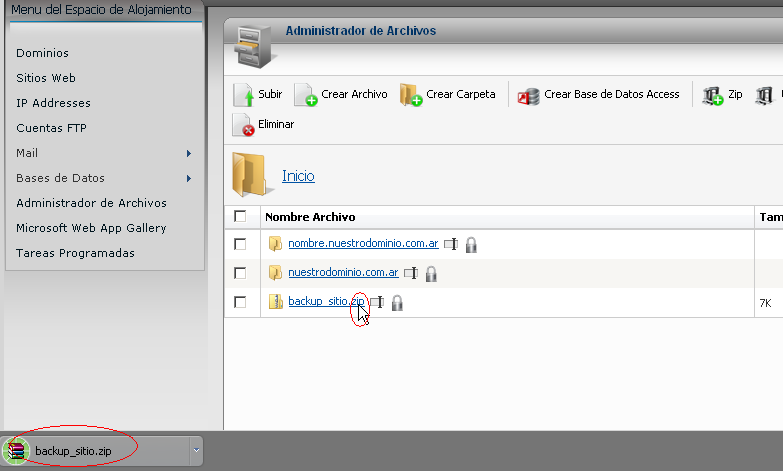The height and width of the screenshot is (471, 783).
Task: Expand the Bases de Datos submenu arrow
Action: point(189,178)
